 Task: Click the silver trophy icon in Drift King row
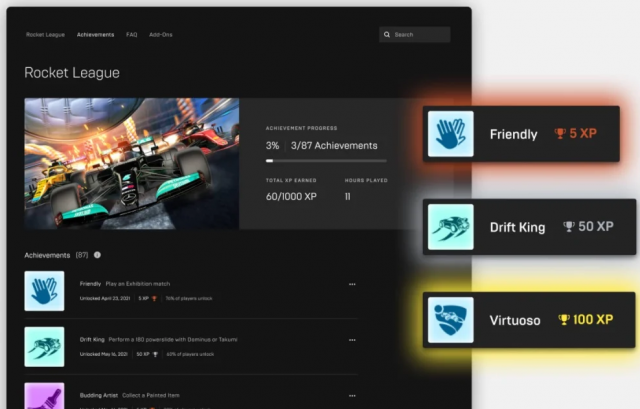click(x=155, y=354)
